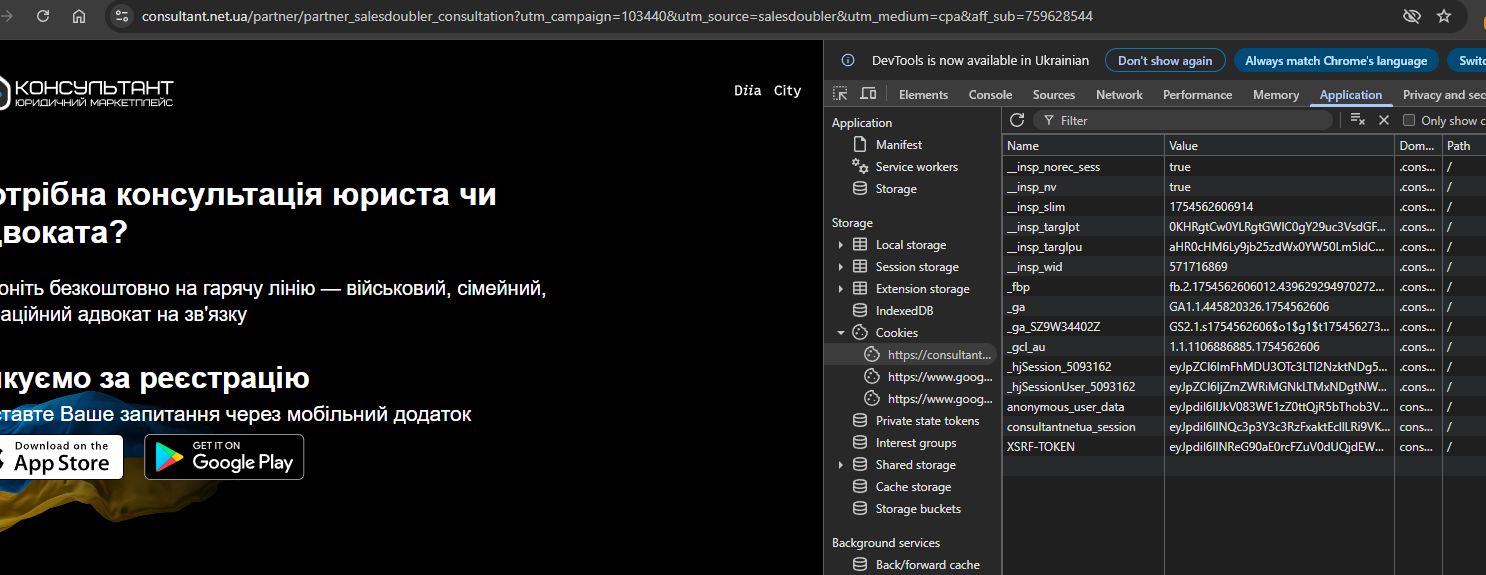
Task: Open the Sources tab
Action: tap(1054, 95)
